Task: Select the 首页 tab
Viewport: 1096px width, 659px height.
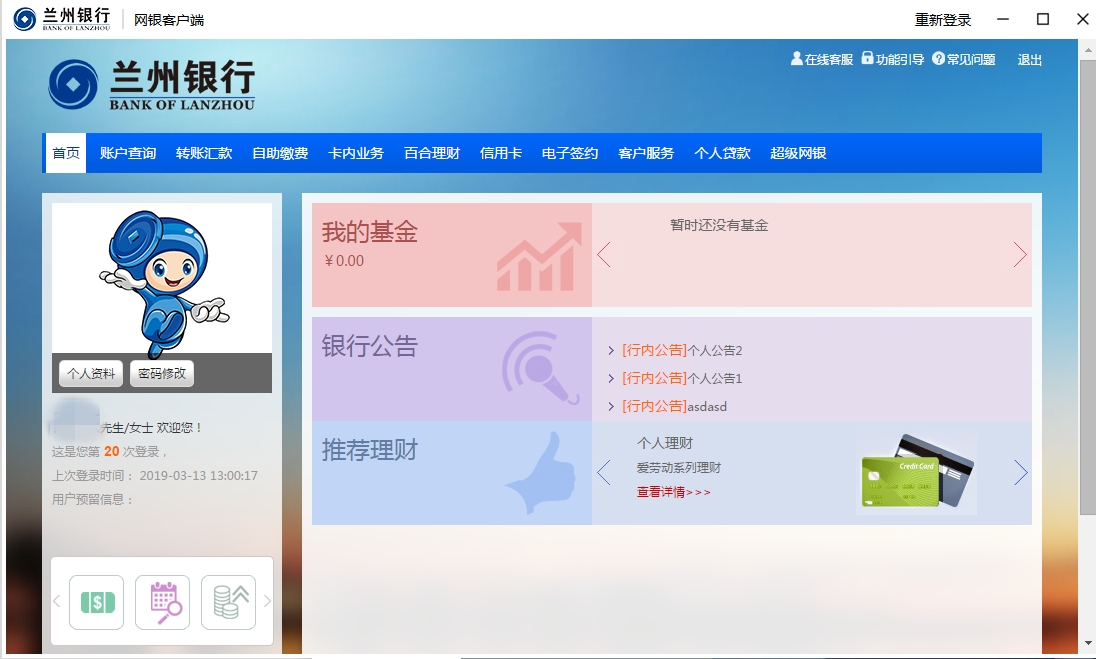Action: [66, 153]
